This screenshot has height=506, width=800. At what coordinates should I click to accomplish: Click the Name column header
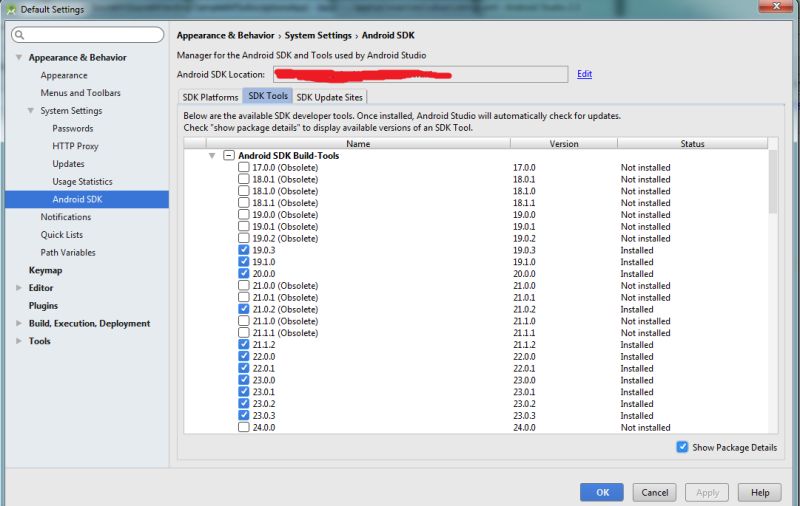point(358,144)
